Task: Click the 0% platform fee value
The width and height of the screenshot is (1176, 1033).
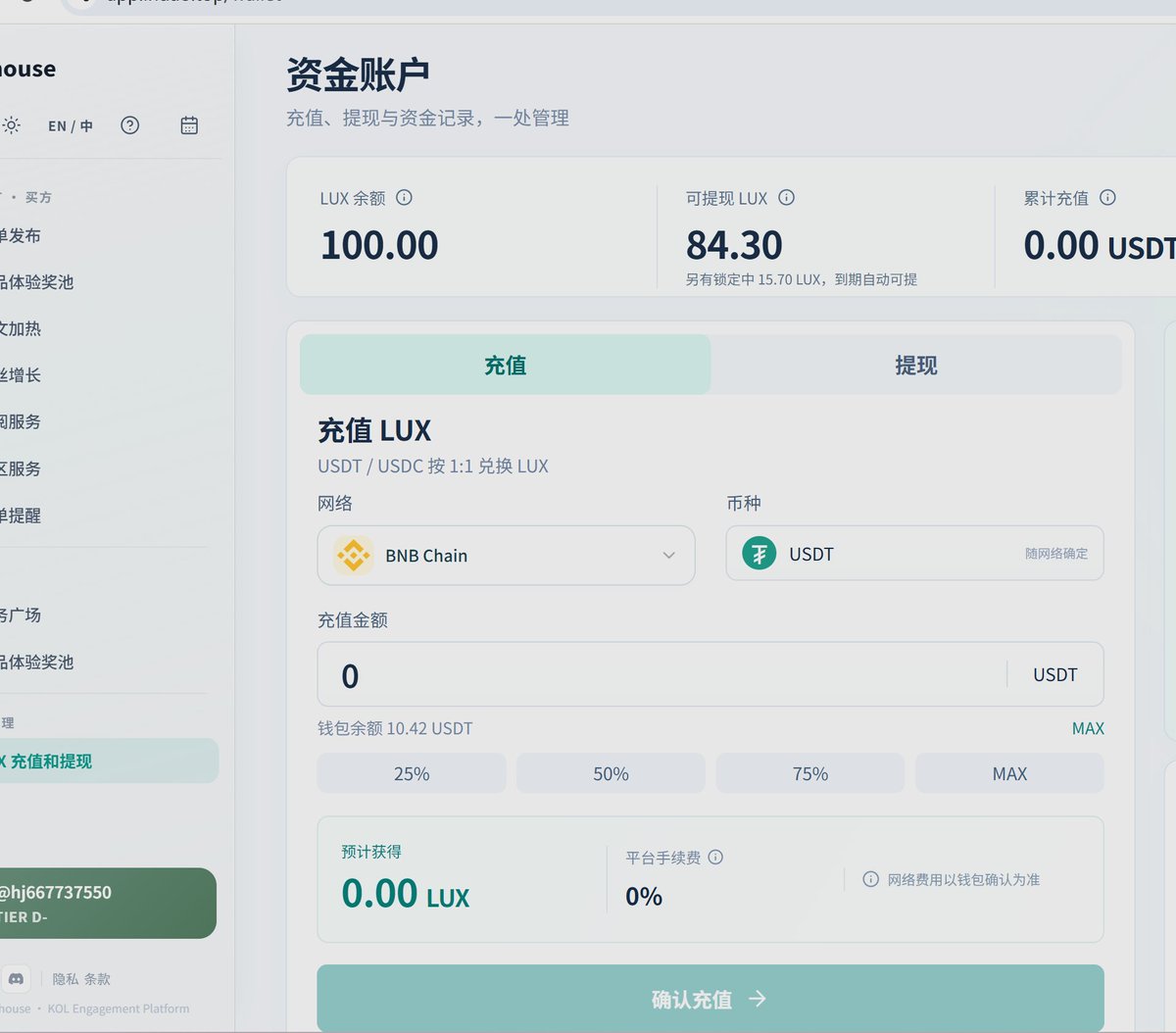Action: 644,896
